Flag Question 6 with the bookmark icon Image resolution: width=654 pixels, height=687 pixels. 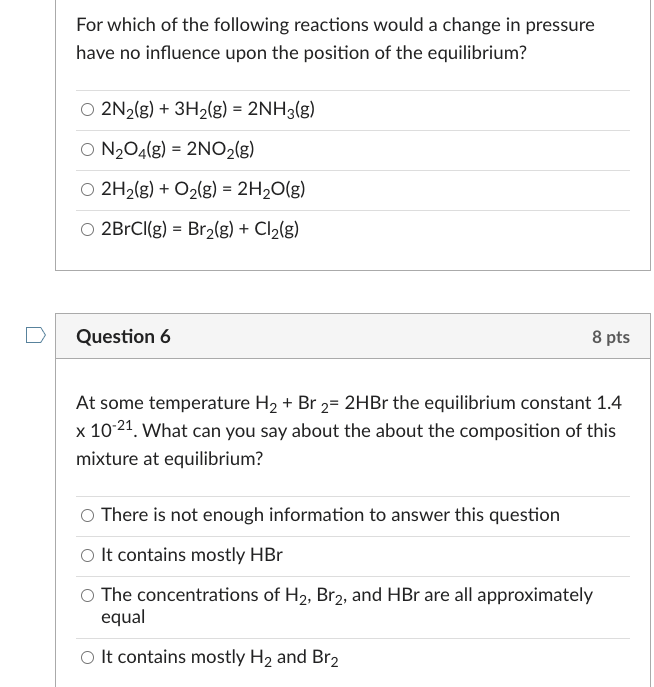pos(35,335)
